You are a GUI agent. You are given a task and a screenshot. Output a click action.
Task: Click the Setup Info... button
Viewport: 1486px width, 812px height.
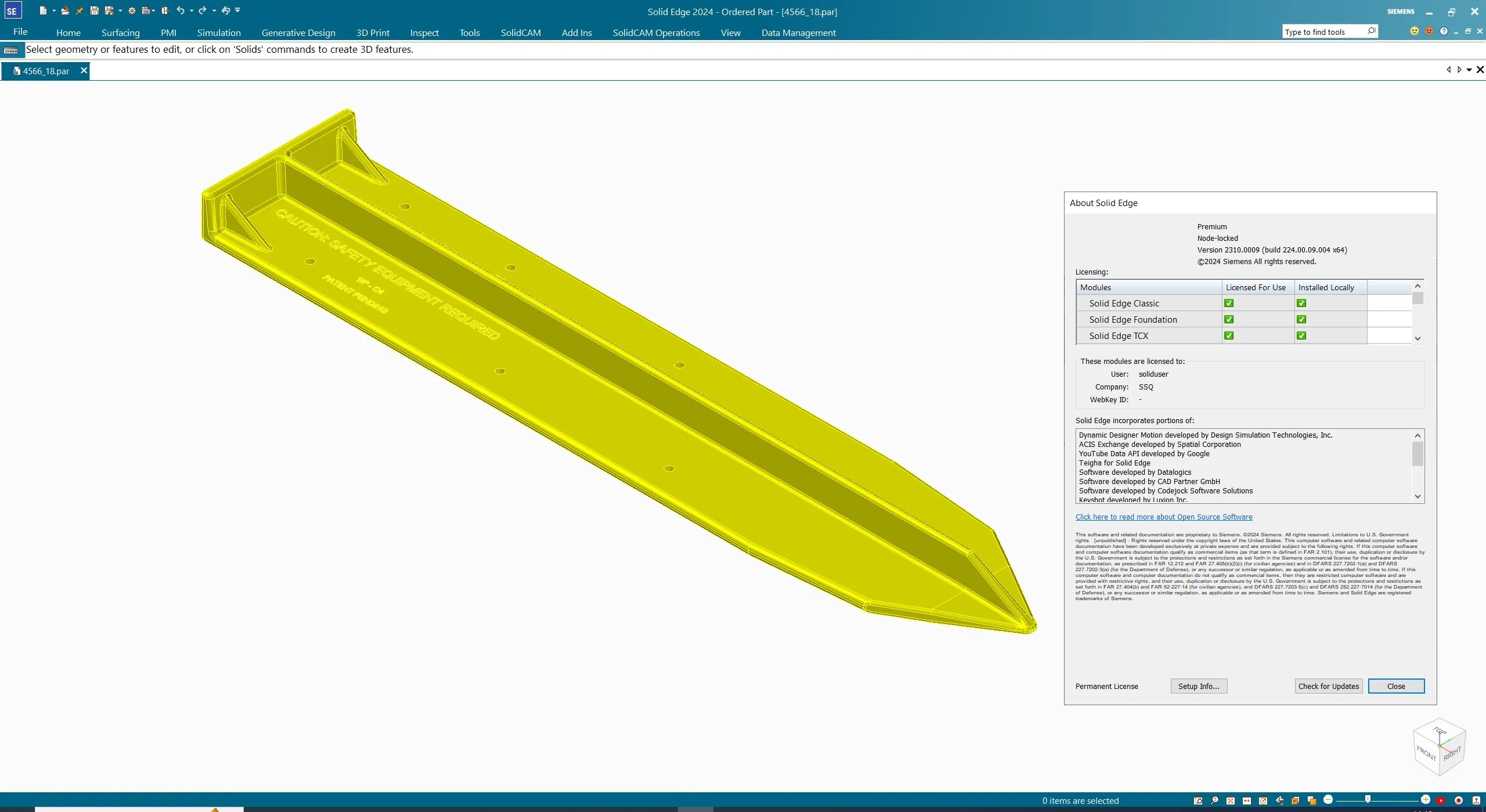[x=1199, y=687]
